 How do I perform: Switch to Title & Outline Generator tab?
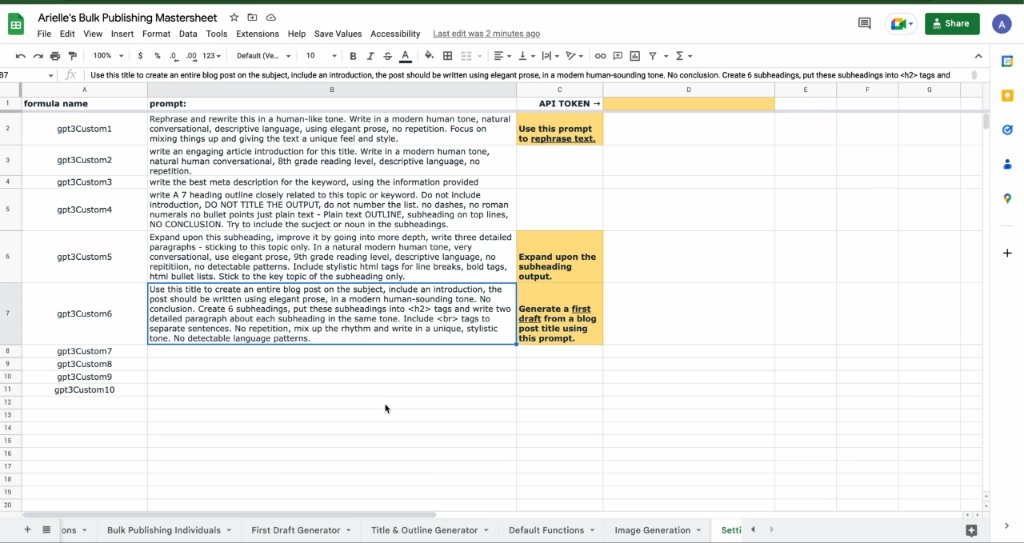[426, 530]
